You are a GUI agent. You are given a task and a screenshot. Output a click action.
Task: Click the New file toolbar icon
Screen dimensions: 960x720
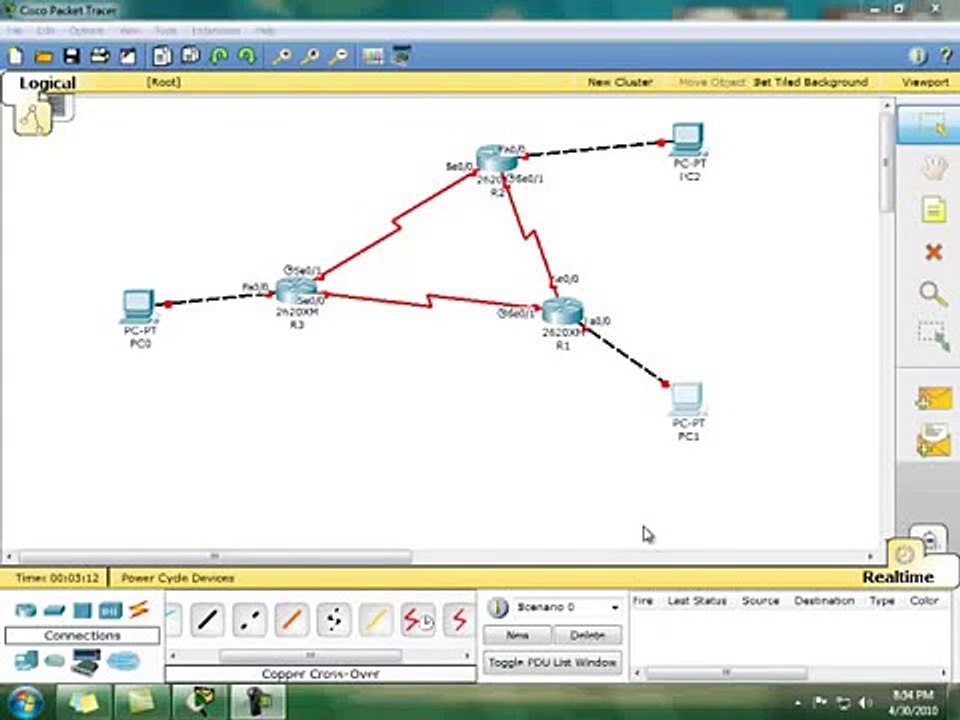pos(15,56)
